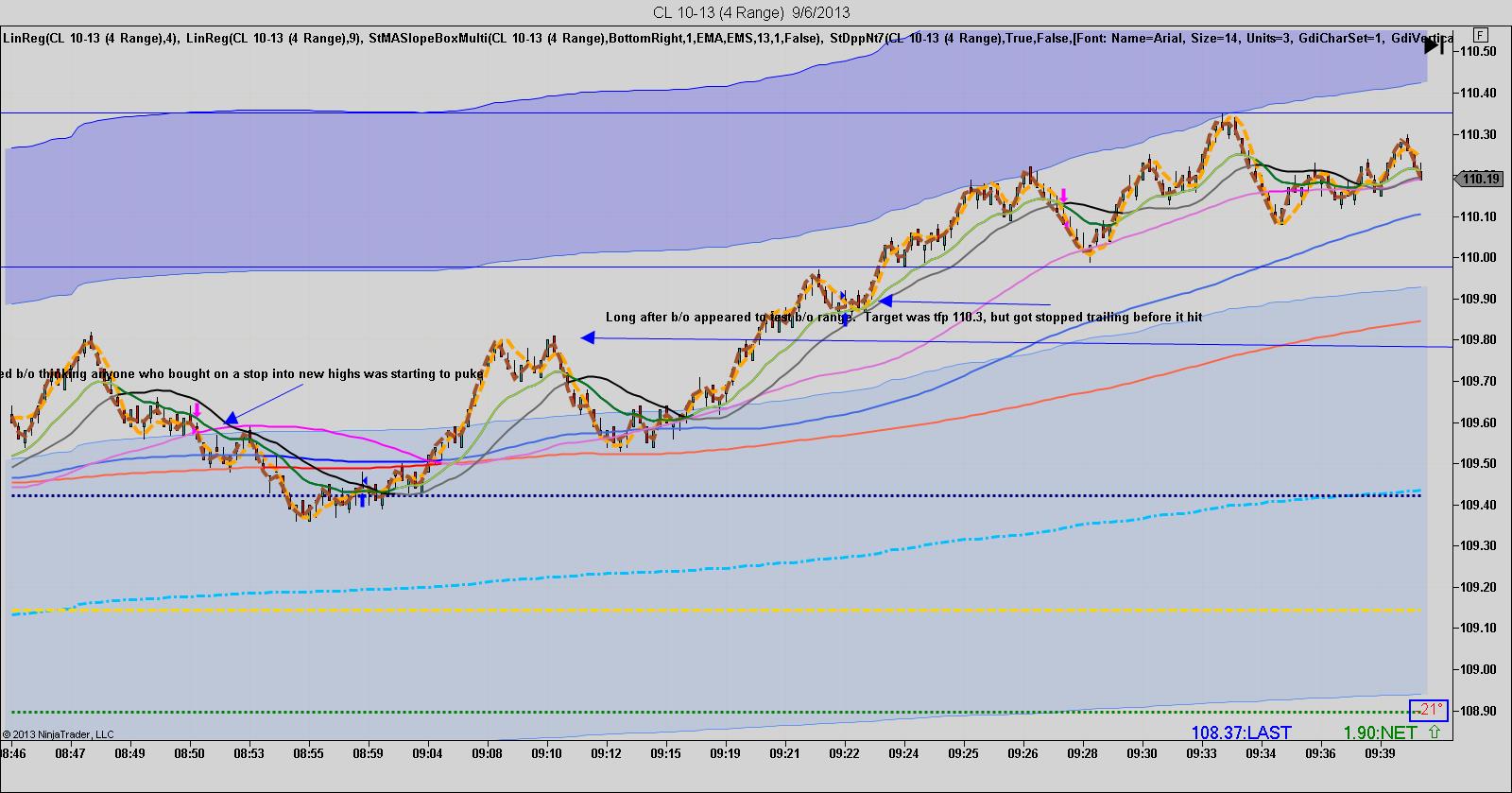Click the blue up arrow near 09:22
This screenshot has width=1512, height=793.
point(845,320)
